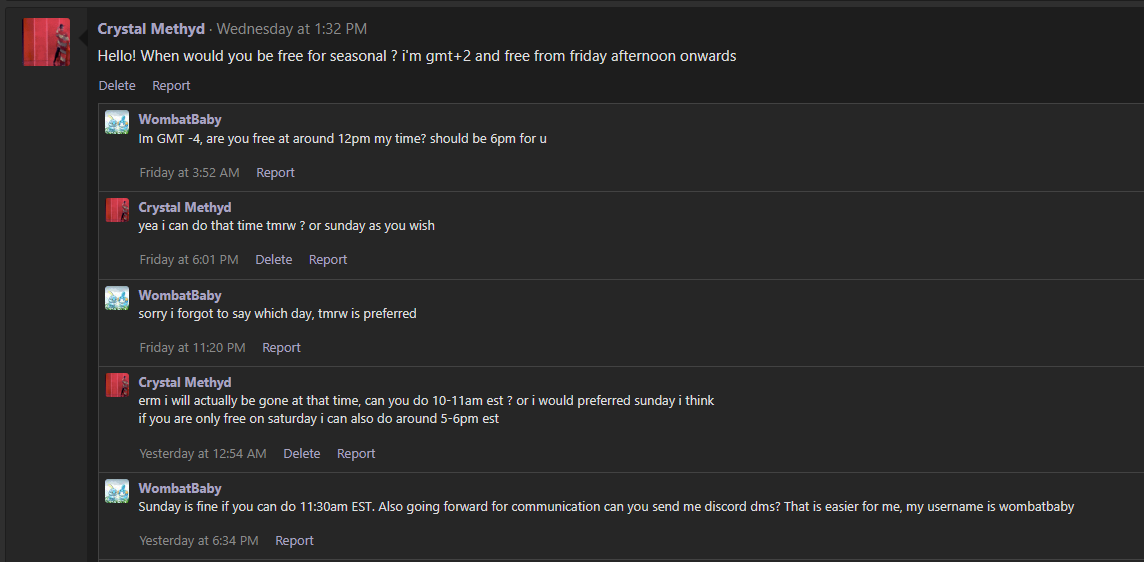Report the top-level comment from Wednesday
Screen dimensions: 1144x562
click(x=171, y=86)
